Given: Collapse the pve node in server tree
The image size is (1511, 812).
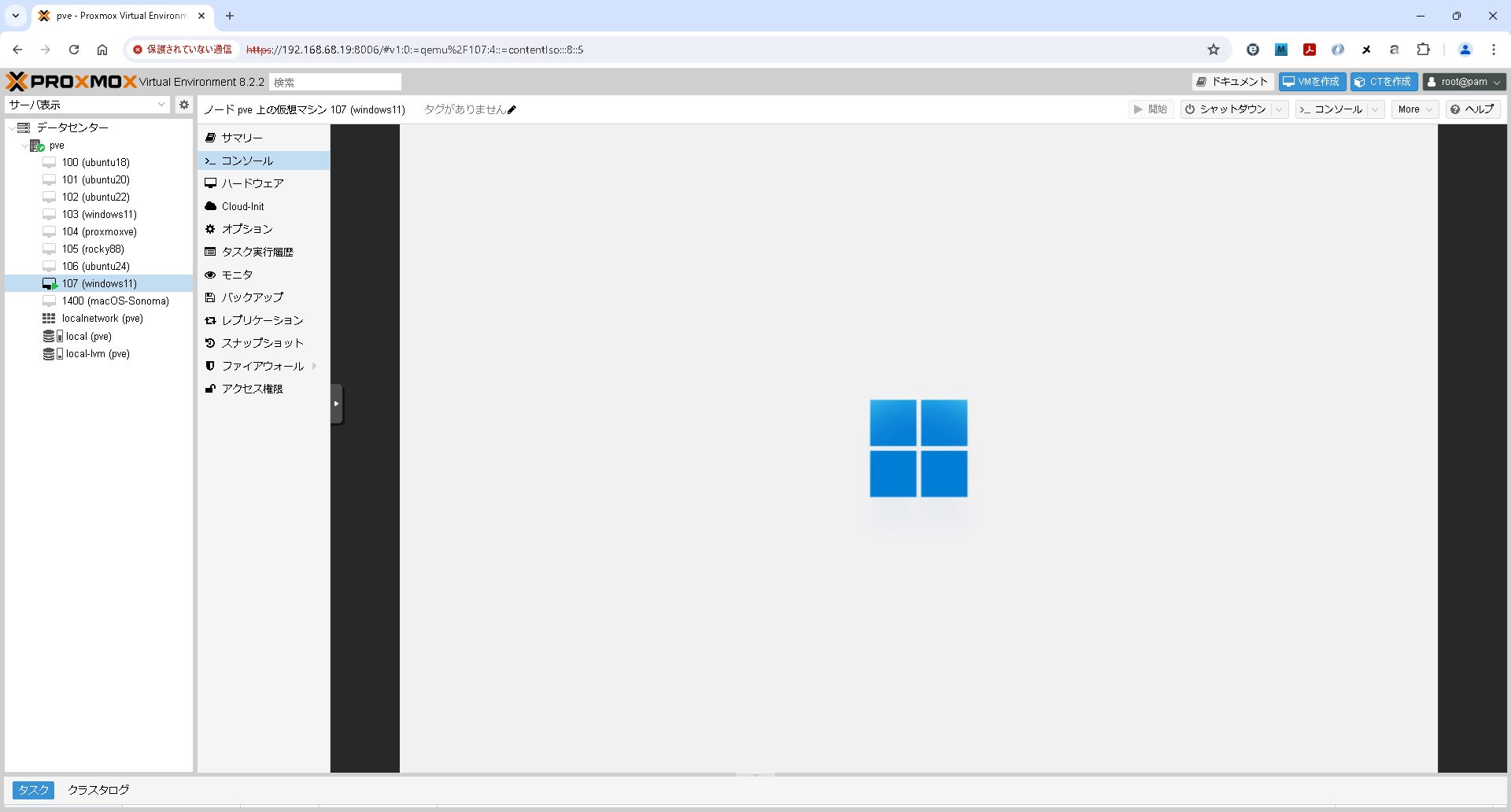Looking at the screenshot, I should (24, 145).
